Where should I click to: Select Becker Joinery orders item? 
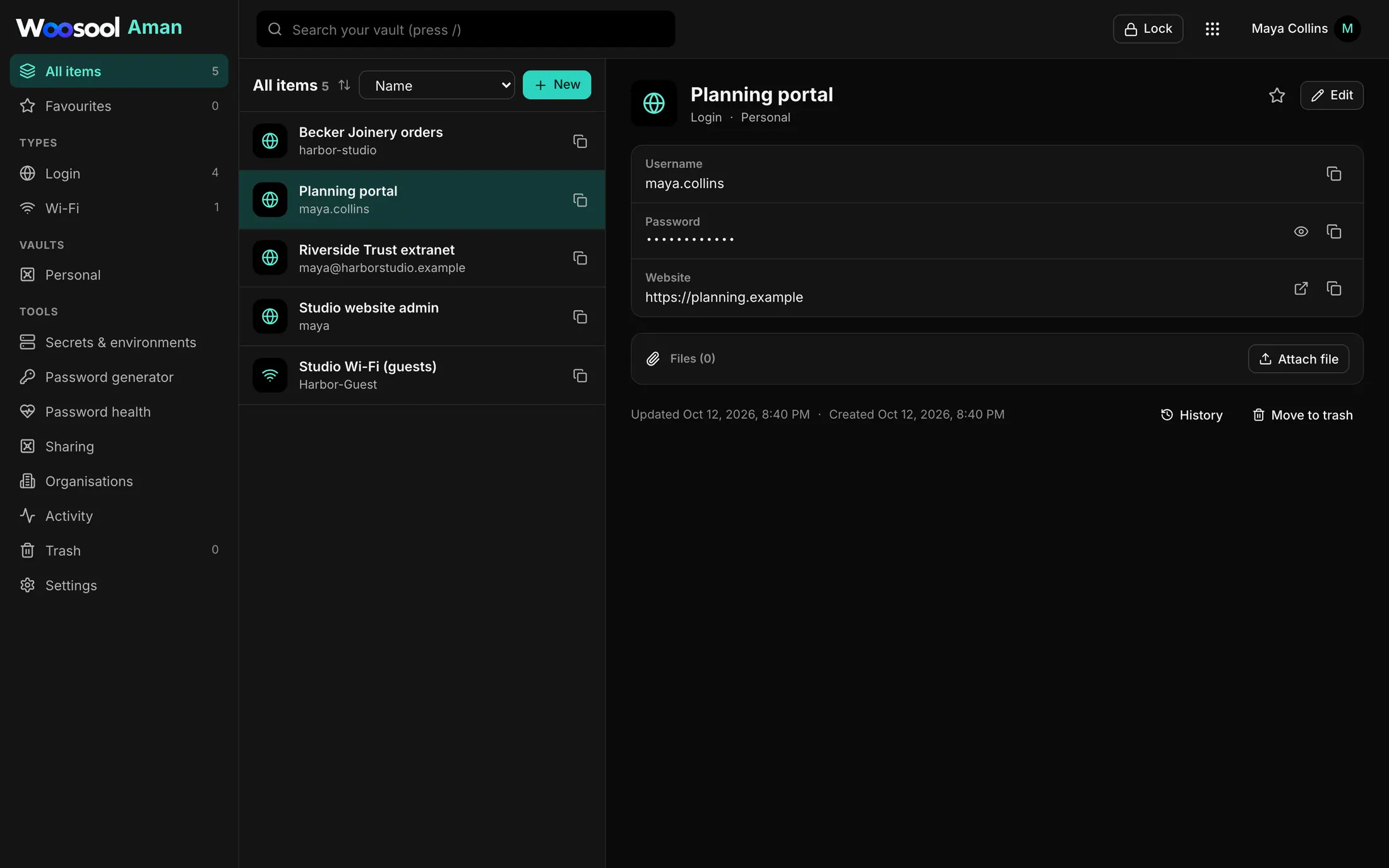(422, 141)
